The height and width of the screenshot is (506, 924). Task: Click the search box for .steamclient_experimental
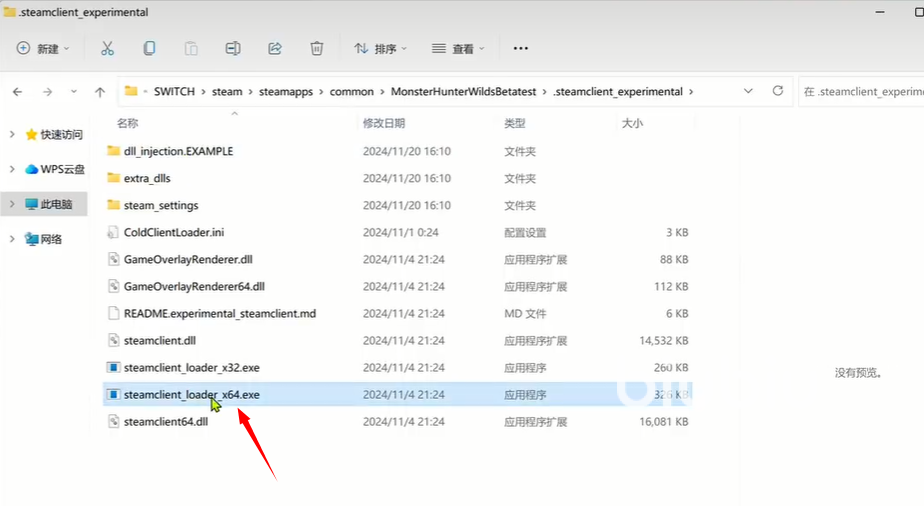[x=860, y=91]
